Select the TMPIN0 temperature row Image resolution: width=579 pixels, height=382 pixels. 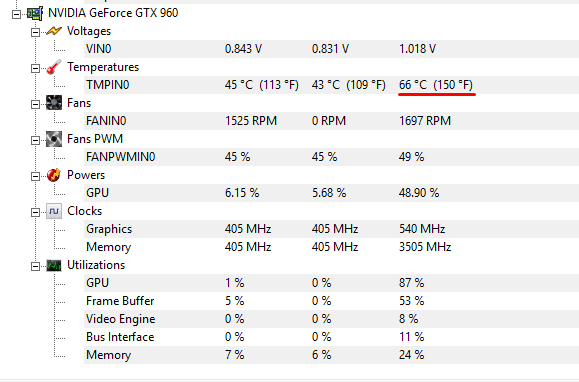(331, 85)
